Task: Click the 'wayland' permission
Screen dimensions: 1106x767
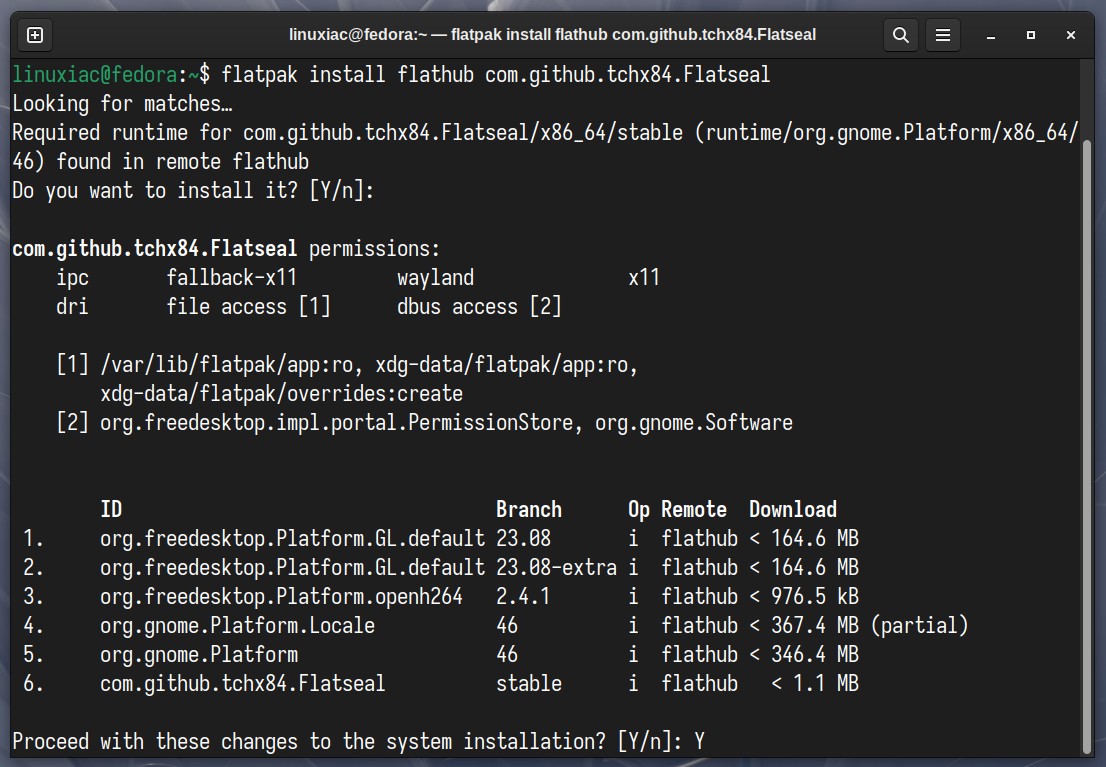Action: [435, 278]
